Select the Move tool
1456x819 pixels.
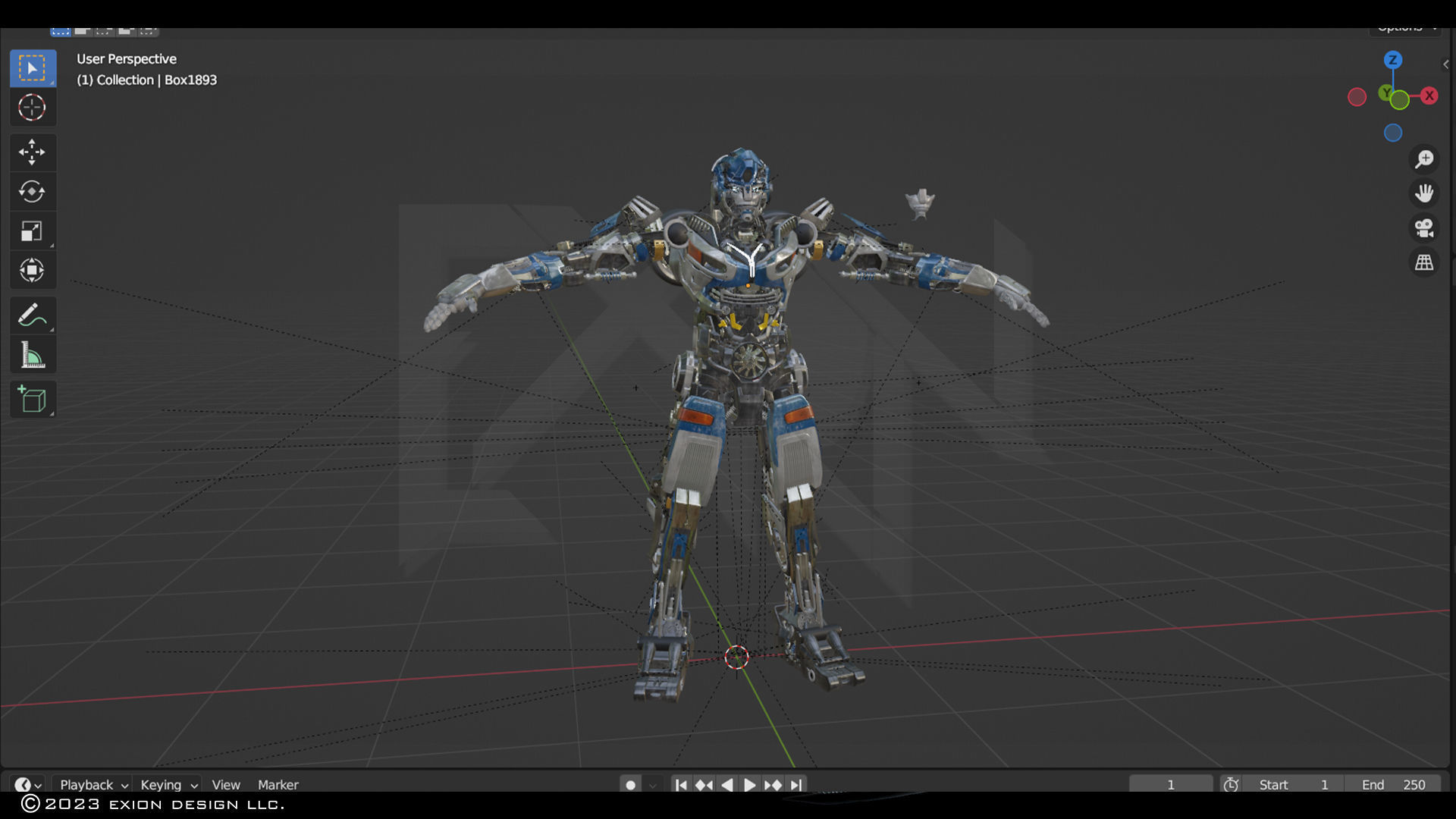33,152
